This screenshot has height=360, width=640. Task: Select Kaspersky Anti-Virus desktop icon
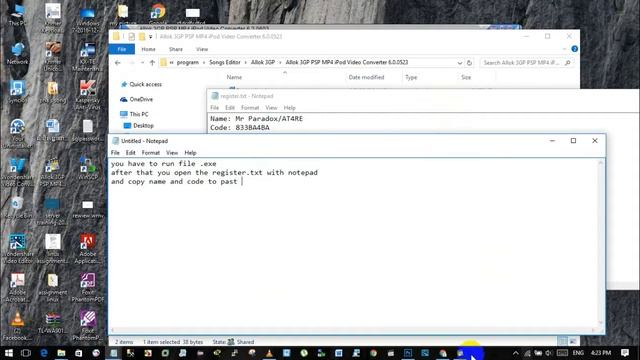[x=87, y=95]
